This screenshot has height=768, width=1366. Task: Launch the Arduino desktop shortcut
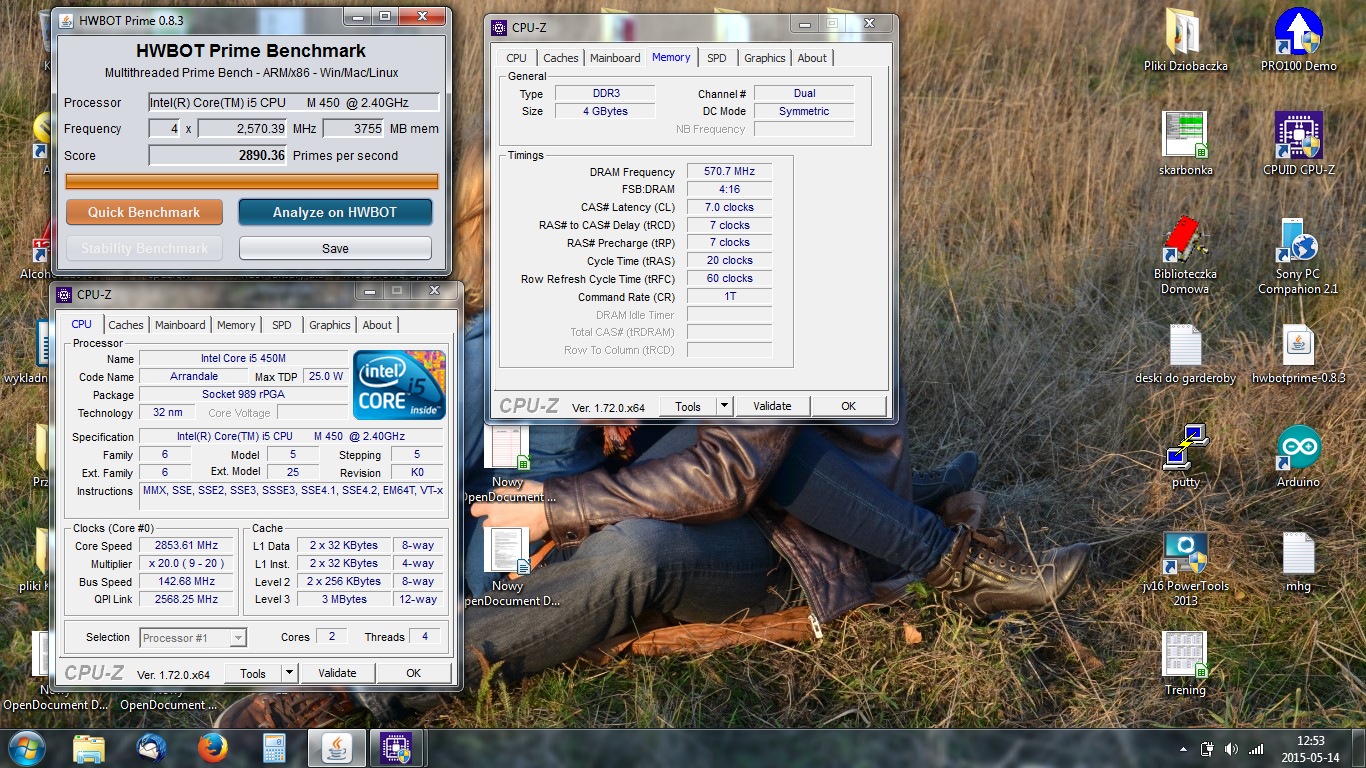[x=1298, y=447]
